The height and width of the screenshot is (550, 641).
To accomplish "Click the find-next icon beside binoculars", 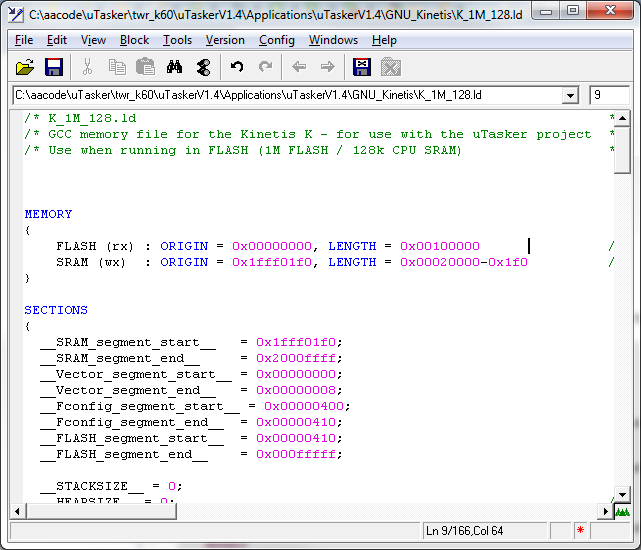I will click(x=203, y=67).
